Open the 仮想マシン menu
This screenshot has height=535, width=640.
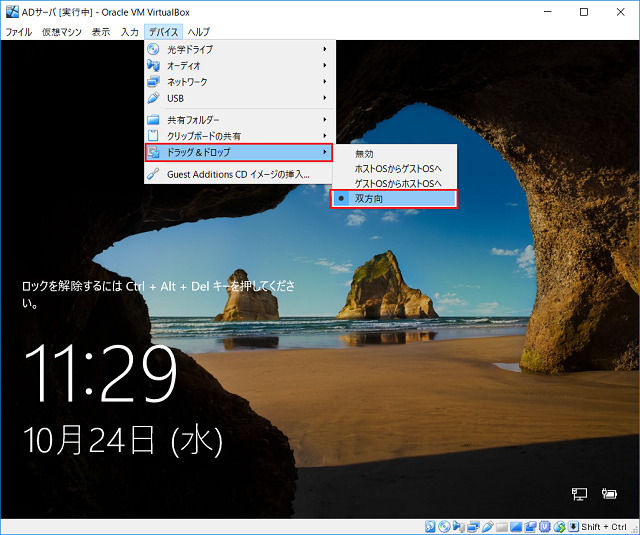coord(62,32)
